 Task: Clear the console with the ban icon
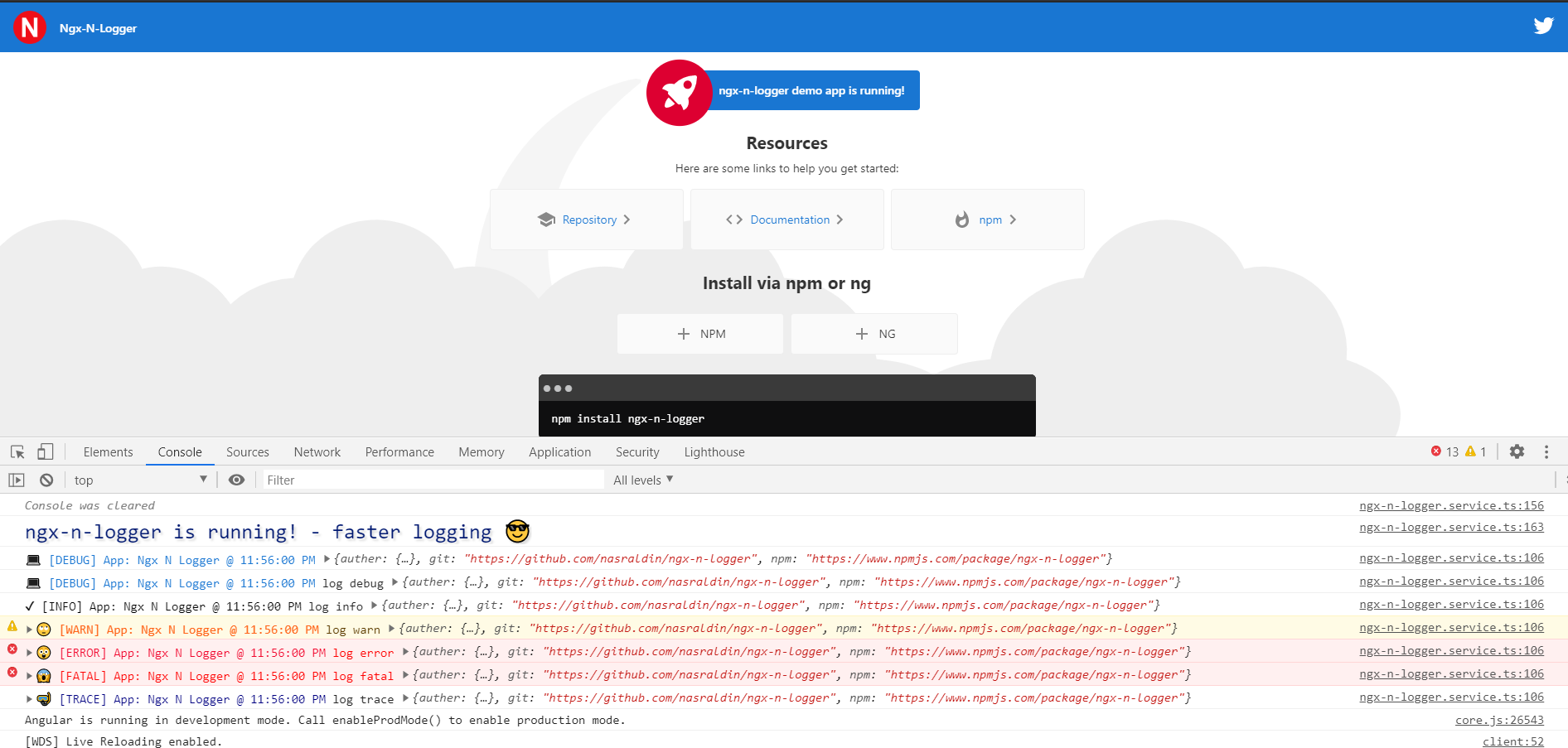tap(46, 480)
